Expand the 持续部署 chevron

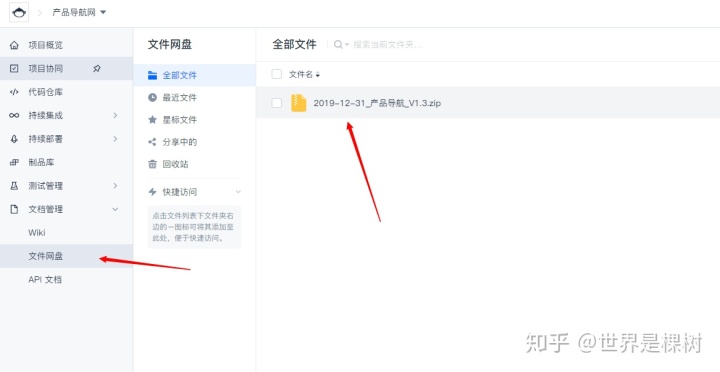click(115, 139)
